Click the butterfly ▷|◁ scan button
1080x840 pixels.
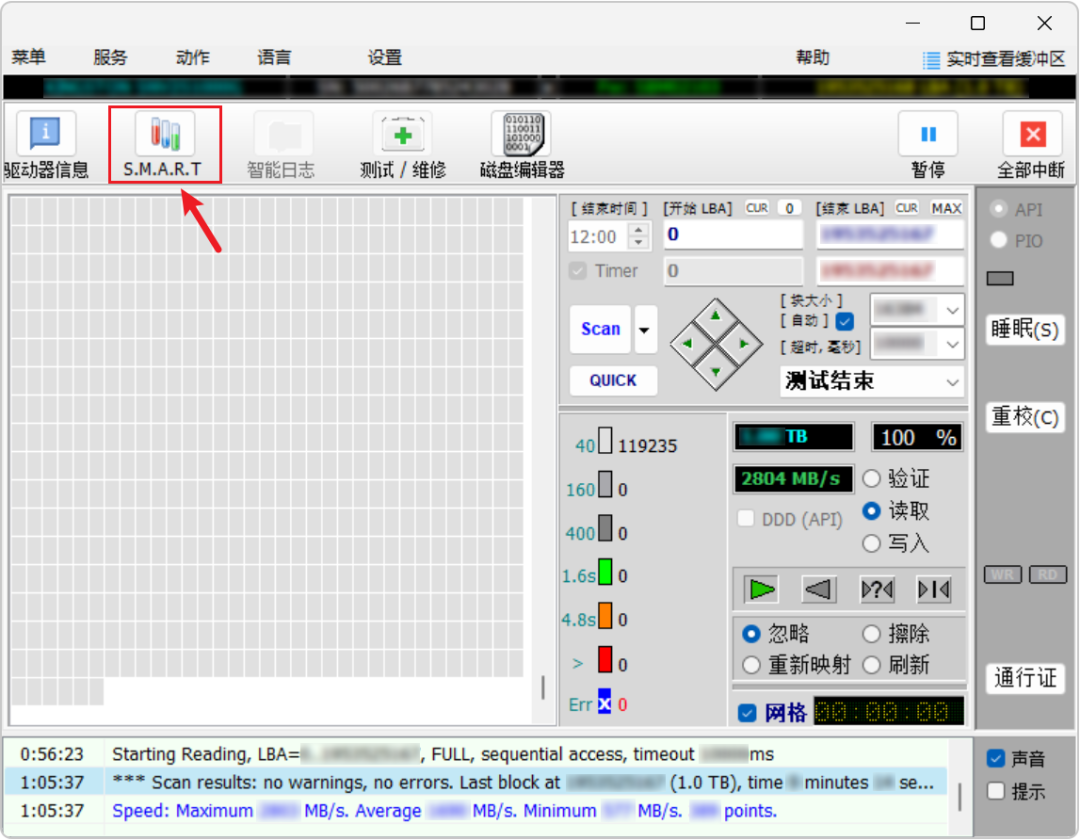[x=934, y=589]
